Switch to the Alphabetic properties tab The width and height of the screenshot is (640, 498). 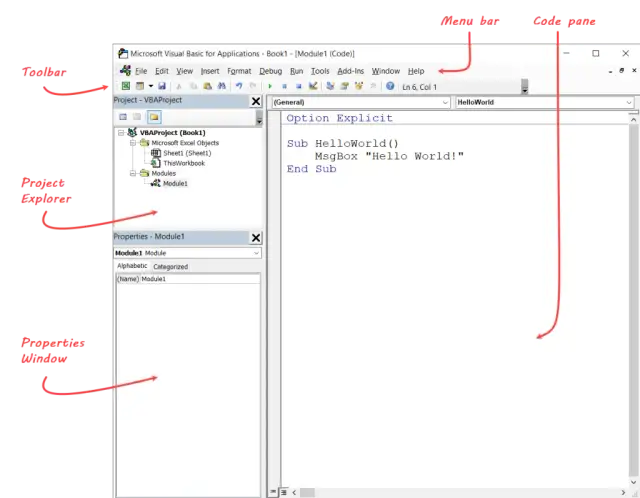[132, 266]
